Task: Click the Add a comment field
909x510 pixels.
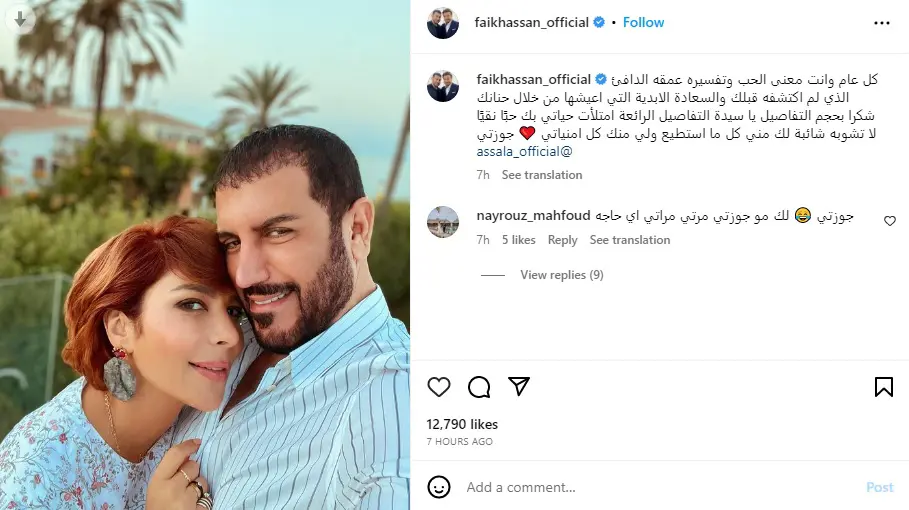Action: (661, 487)
